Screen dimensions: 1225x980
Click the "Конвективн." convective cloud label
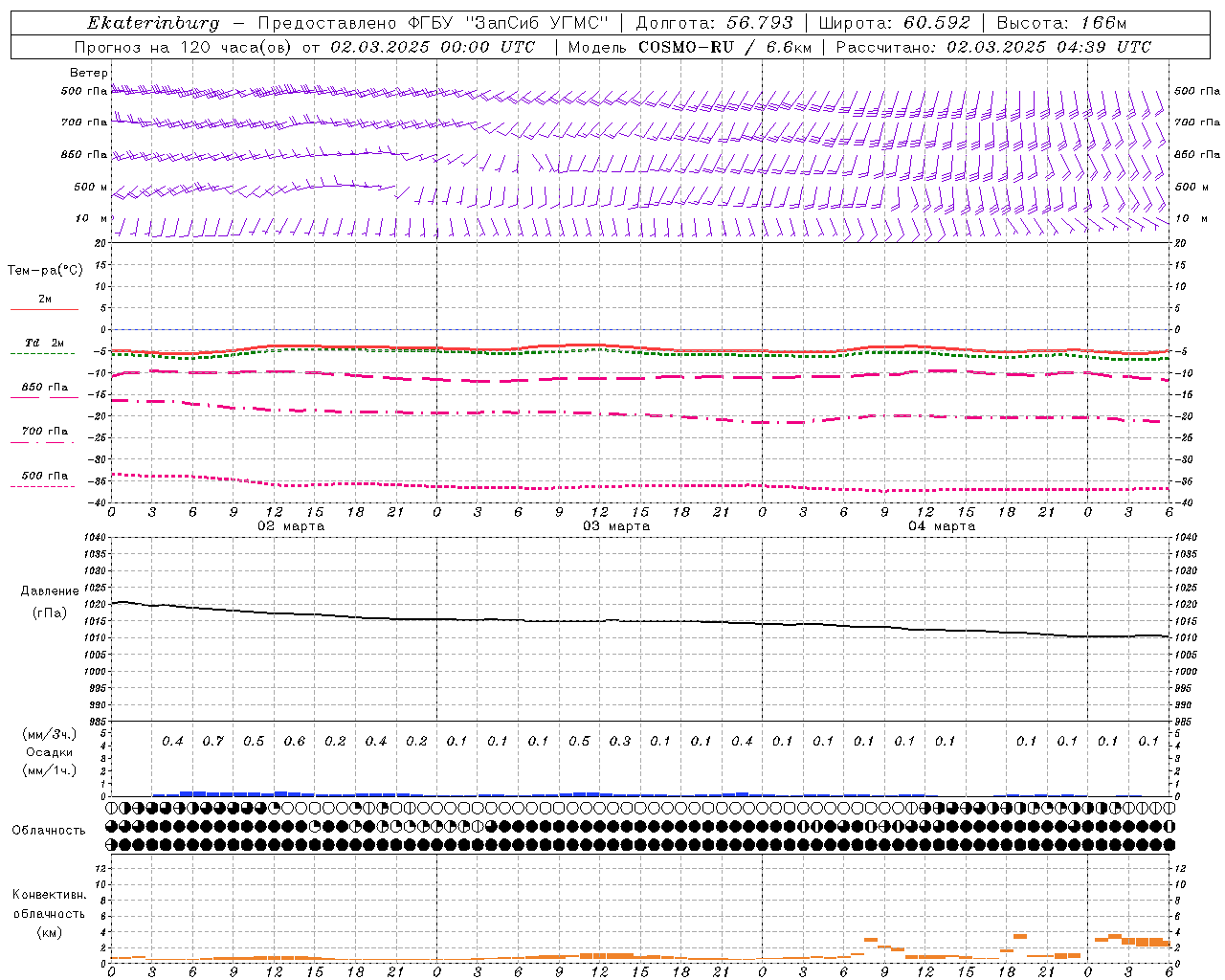49,895
